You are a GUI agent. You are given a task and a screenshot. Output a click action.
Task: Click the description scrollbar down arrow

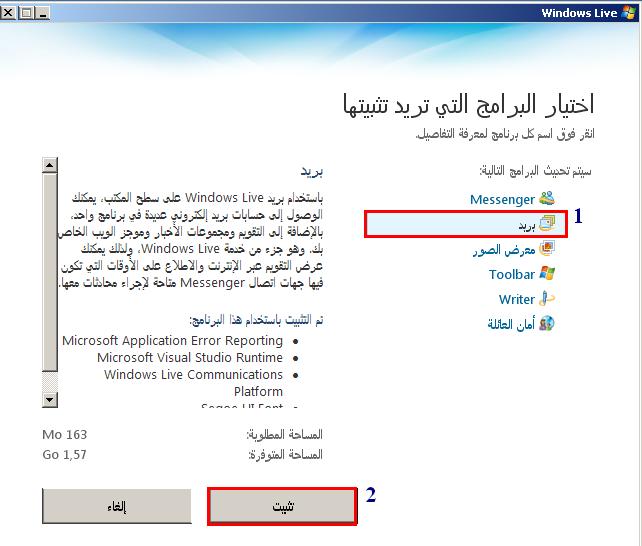click(x=49, y=399)
